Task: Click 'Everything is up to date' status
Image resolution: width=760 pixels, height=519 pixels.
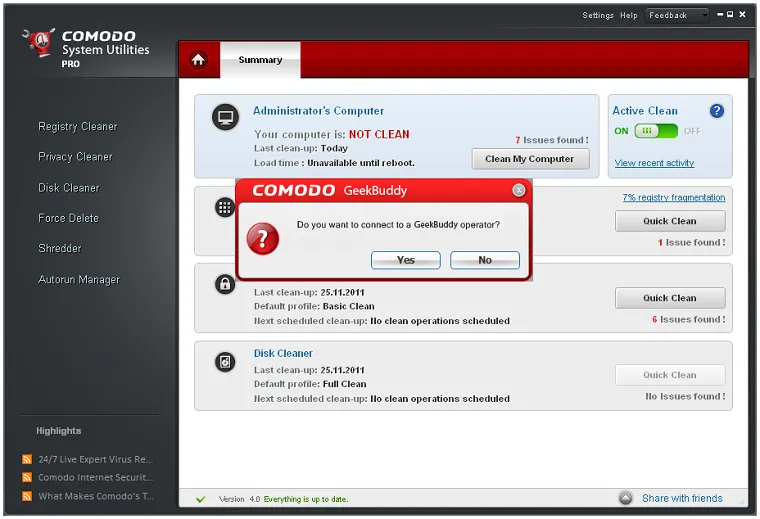Action: [306, 499]
